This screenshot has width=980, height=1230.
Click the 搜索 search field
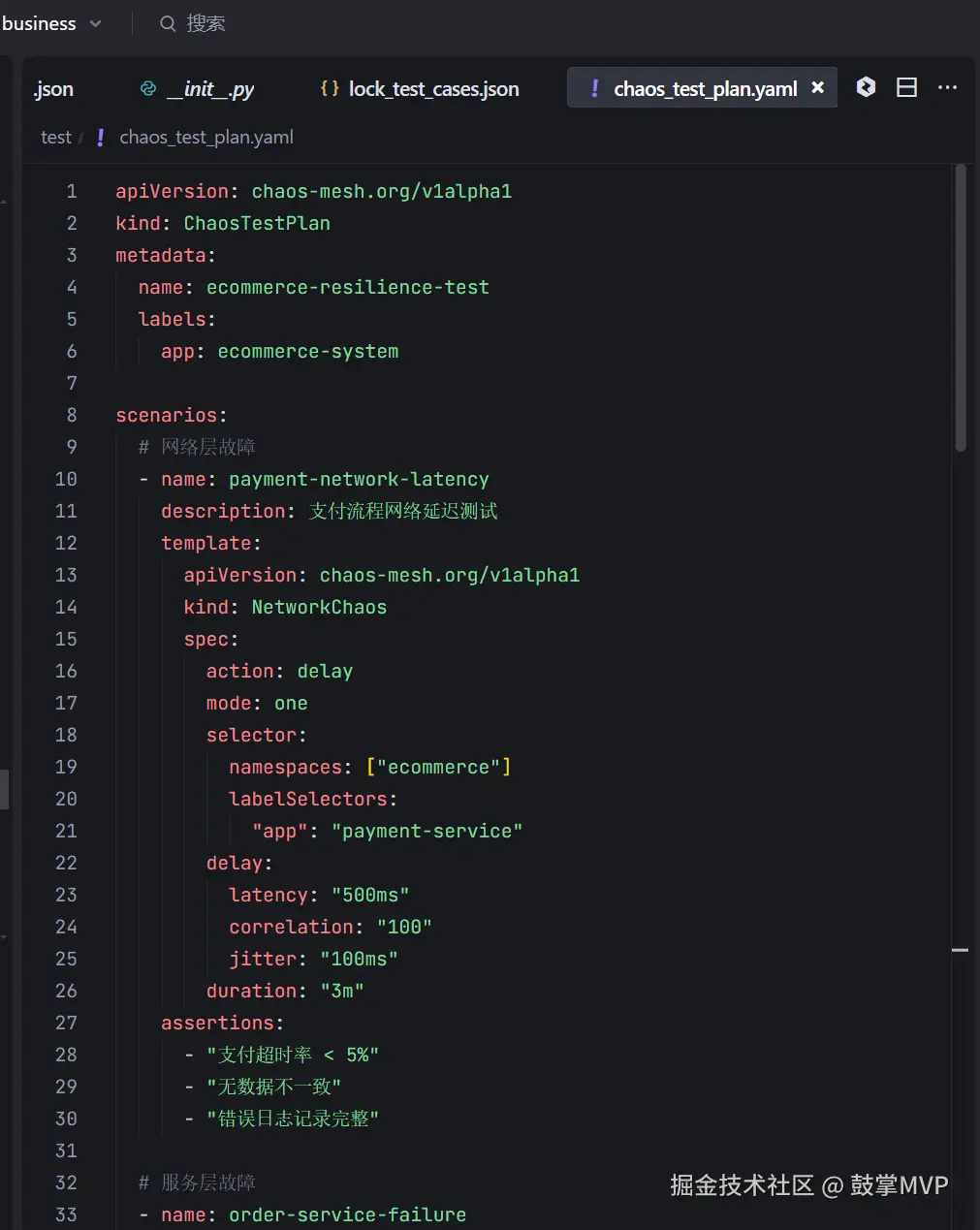(x=205, y=24)
